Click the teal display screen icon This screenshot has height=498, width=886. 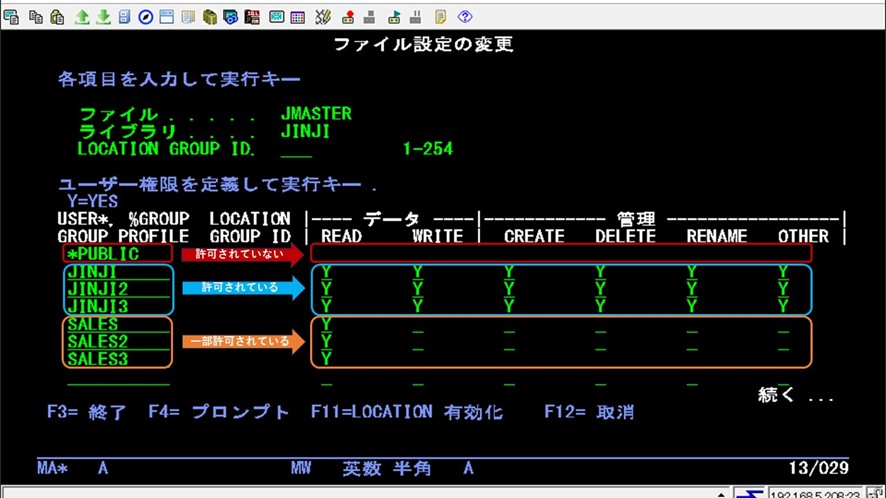tap(276, 17)
